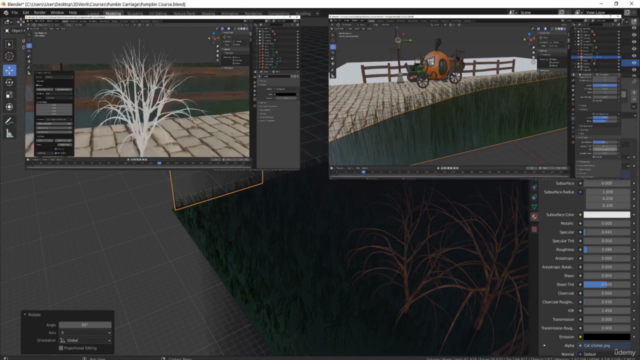Screen dimensions: 640x360
Task: Switch to the Shading workspace tab
Action: (x=208, y=13)
